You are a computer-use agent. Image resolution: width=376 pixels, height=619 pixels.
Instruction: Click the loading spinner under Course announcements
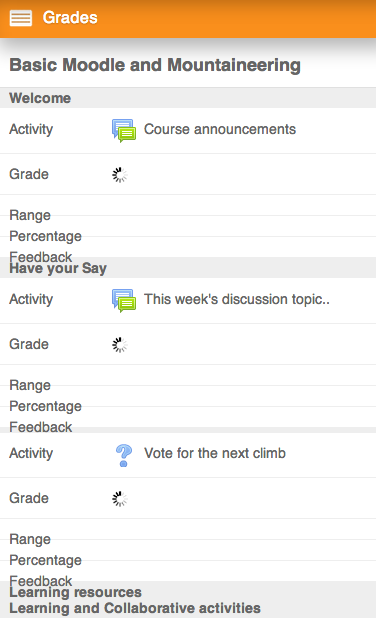pos(120,175)
